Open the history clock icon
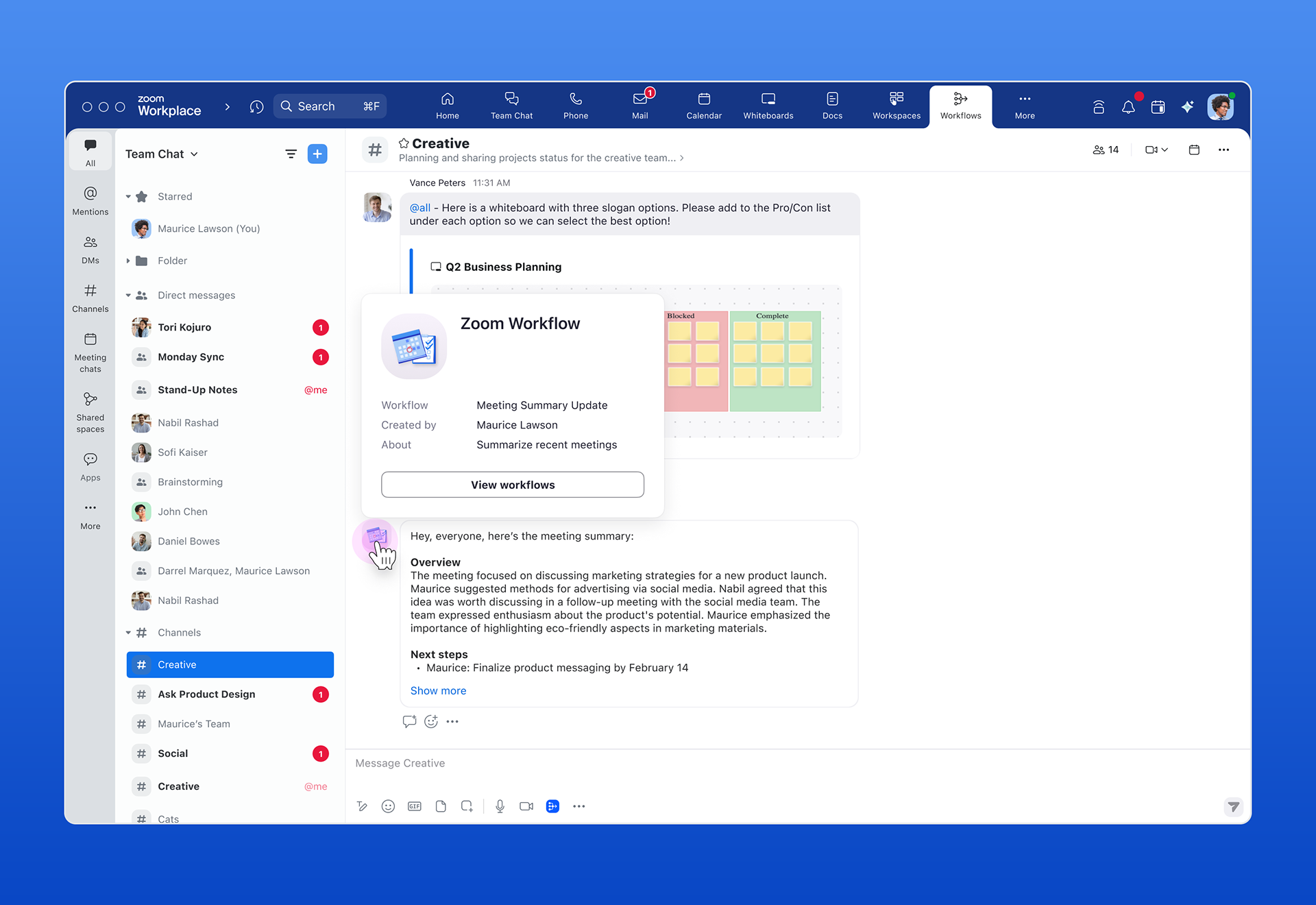 [256, 106]
